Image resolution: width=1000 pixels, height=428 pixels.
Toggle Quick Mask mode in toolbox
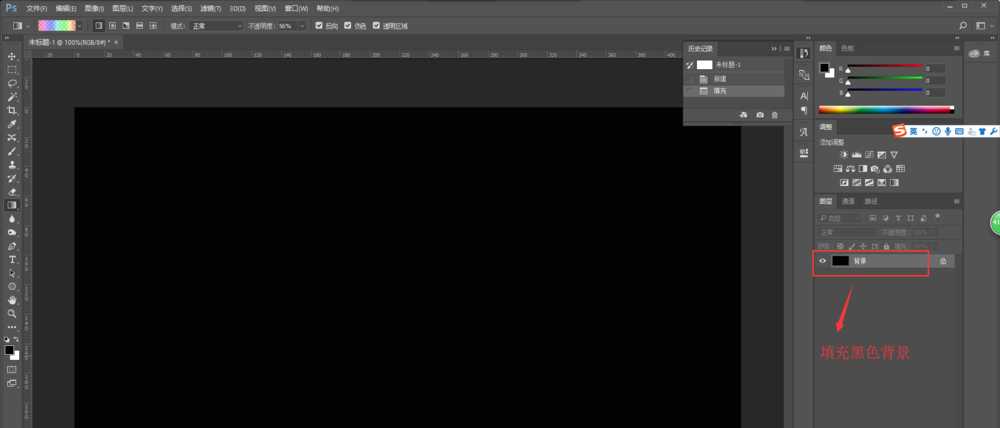[x=11, y=369]
